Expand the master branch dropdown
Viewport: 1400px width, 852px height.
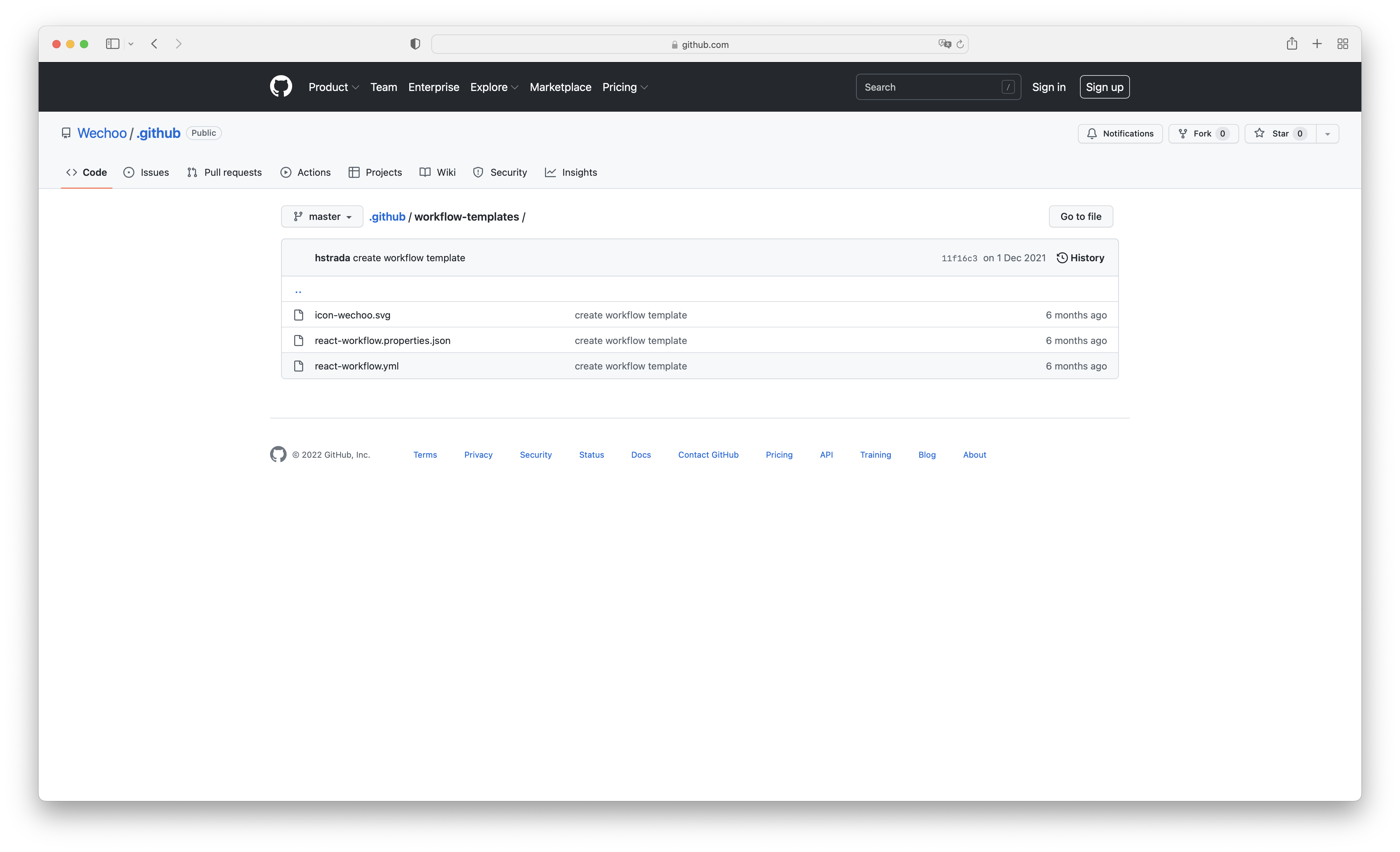(x=322, y=216)
